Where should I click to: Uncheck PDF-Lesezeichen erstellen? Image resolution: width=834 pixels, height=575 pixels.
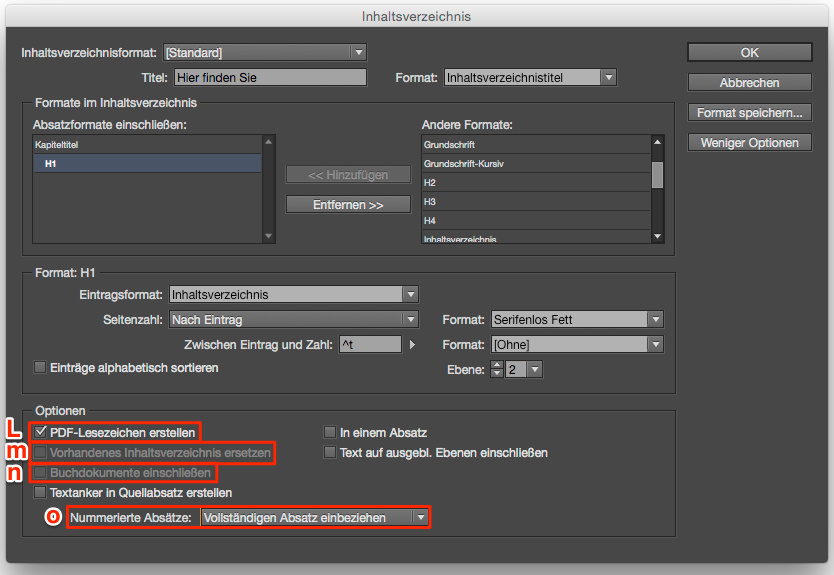(40, 432)
